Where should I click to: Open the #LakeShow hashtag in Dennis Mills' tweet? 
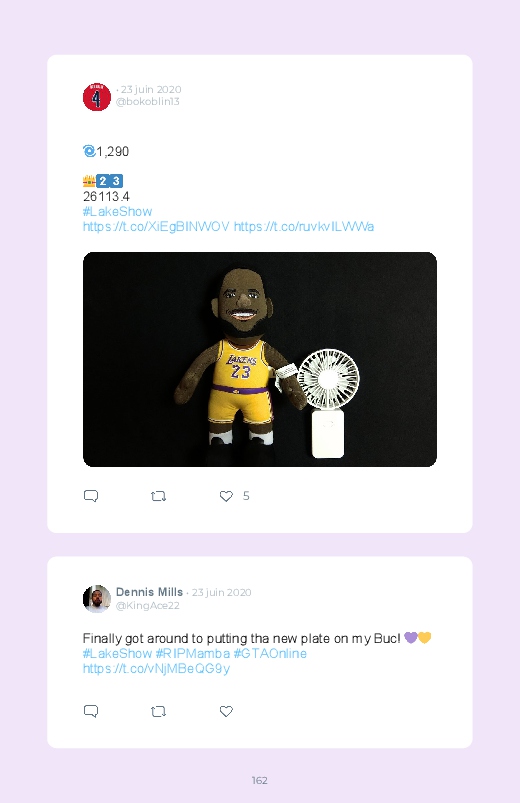pos(117,653)
